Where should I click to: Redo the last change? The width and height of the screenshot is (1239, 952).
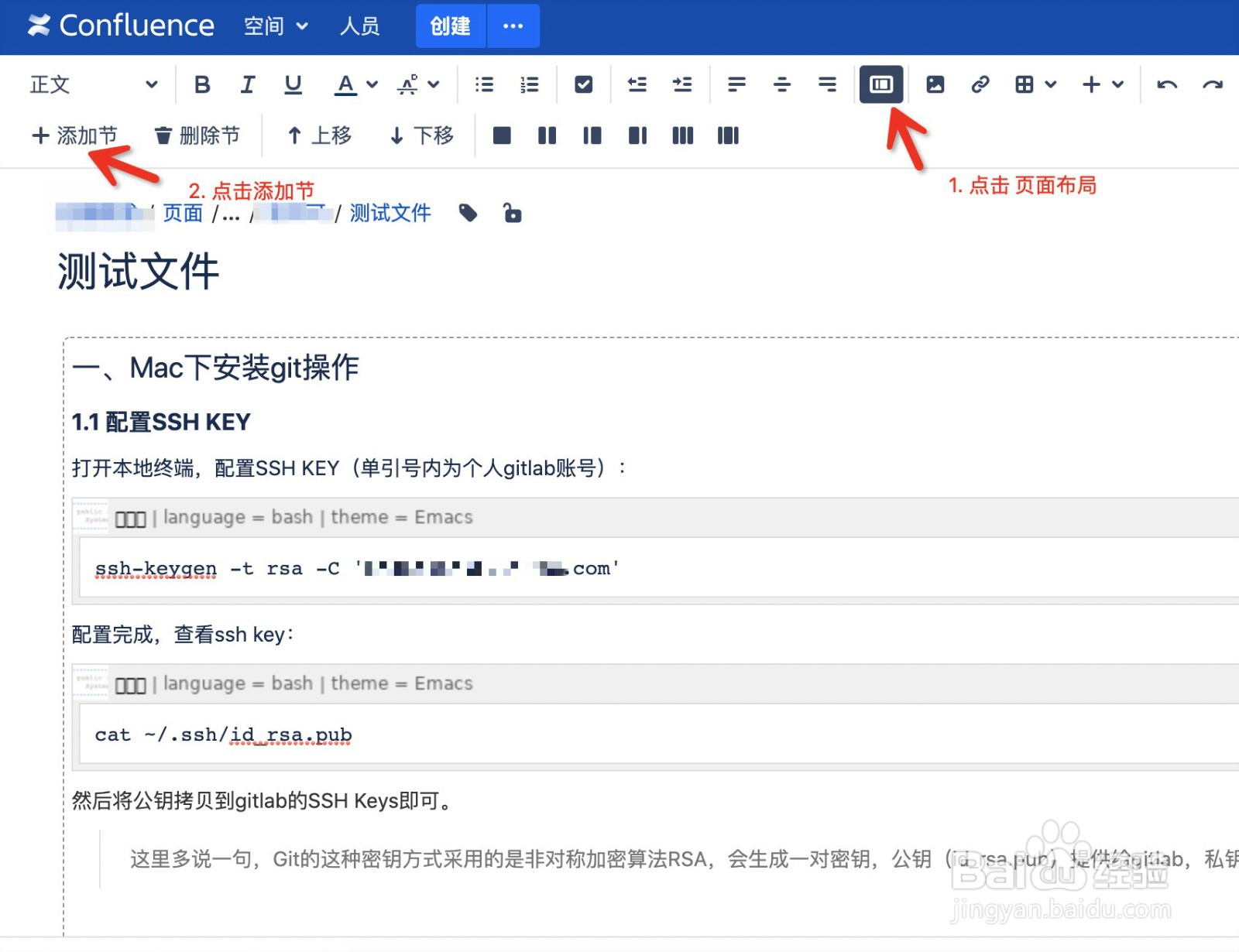tap(1213, 84)
